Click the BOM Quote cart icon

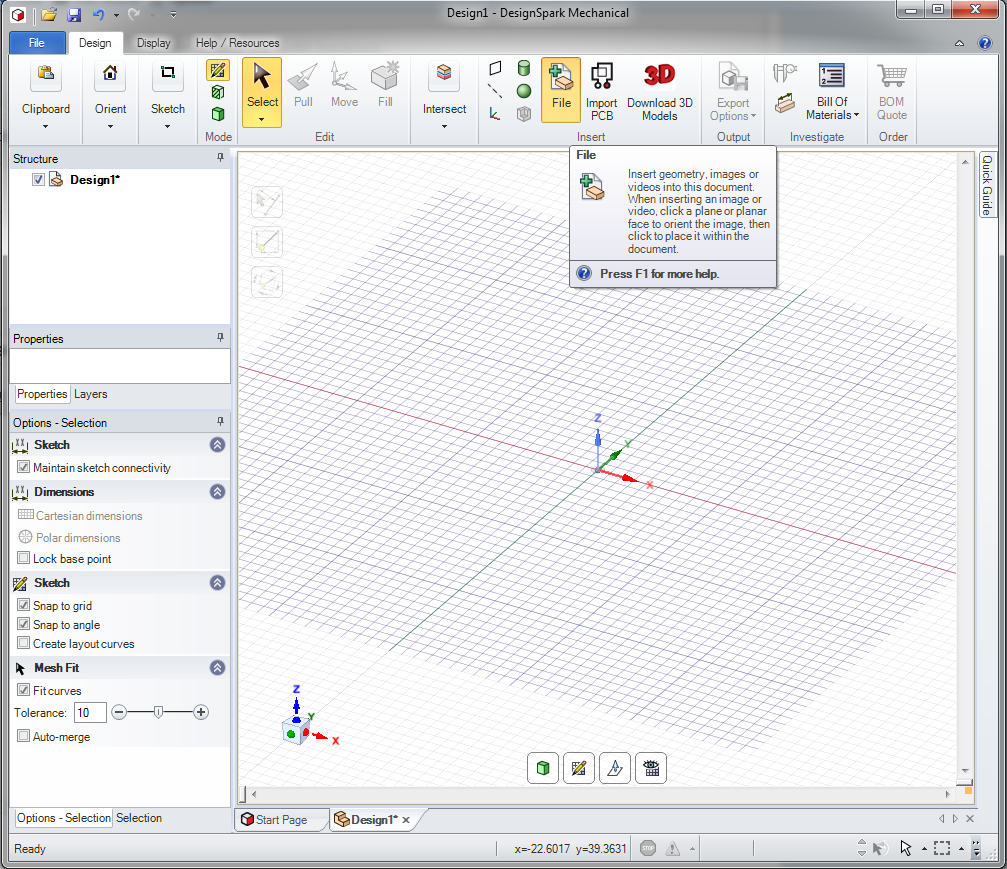tap(892, 76)
